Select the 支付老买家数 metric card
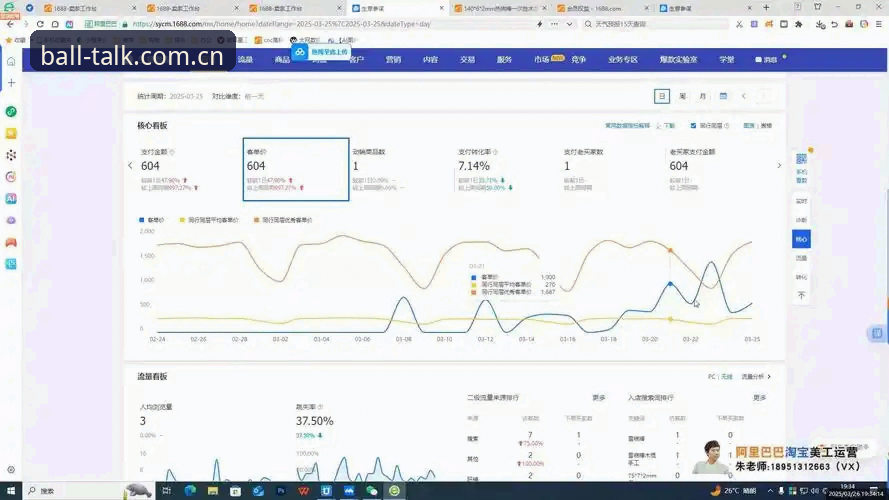889x500 pixels. (x=612, y=169)
